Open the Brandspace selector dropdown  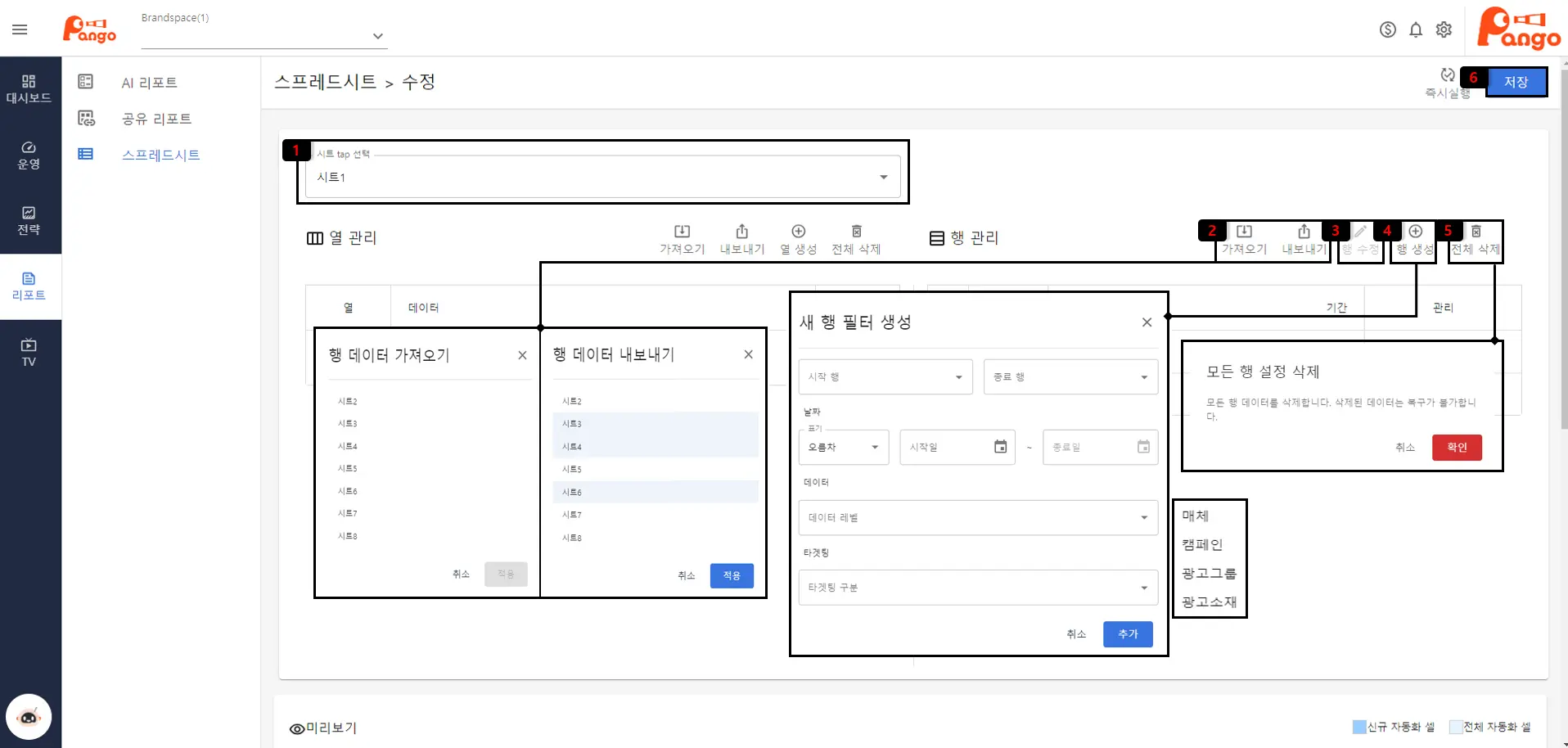click(377, 36)
